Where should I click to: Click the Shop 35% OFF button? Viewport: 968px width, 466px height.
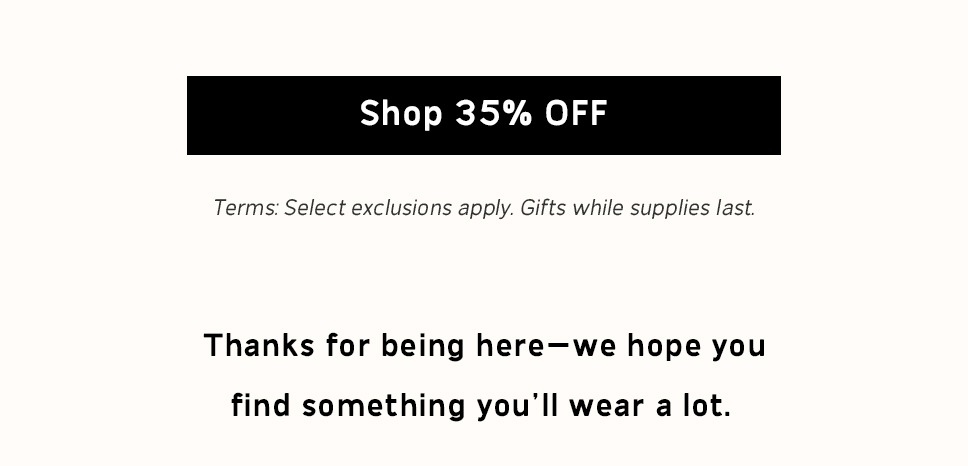pos(483,115)
